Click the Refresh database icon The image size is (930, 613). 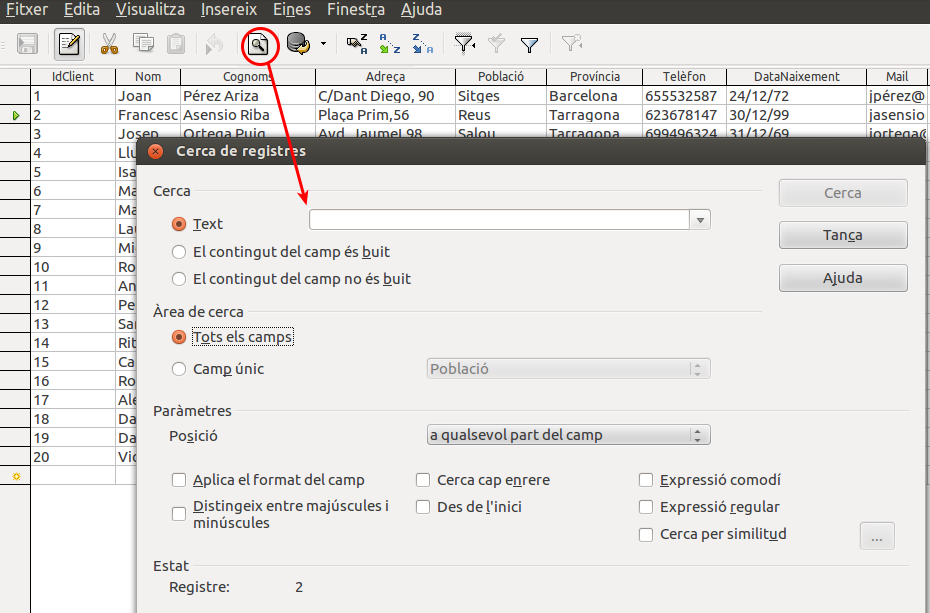[297, 44]
